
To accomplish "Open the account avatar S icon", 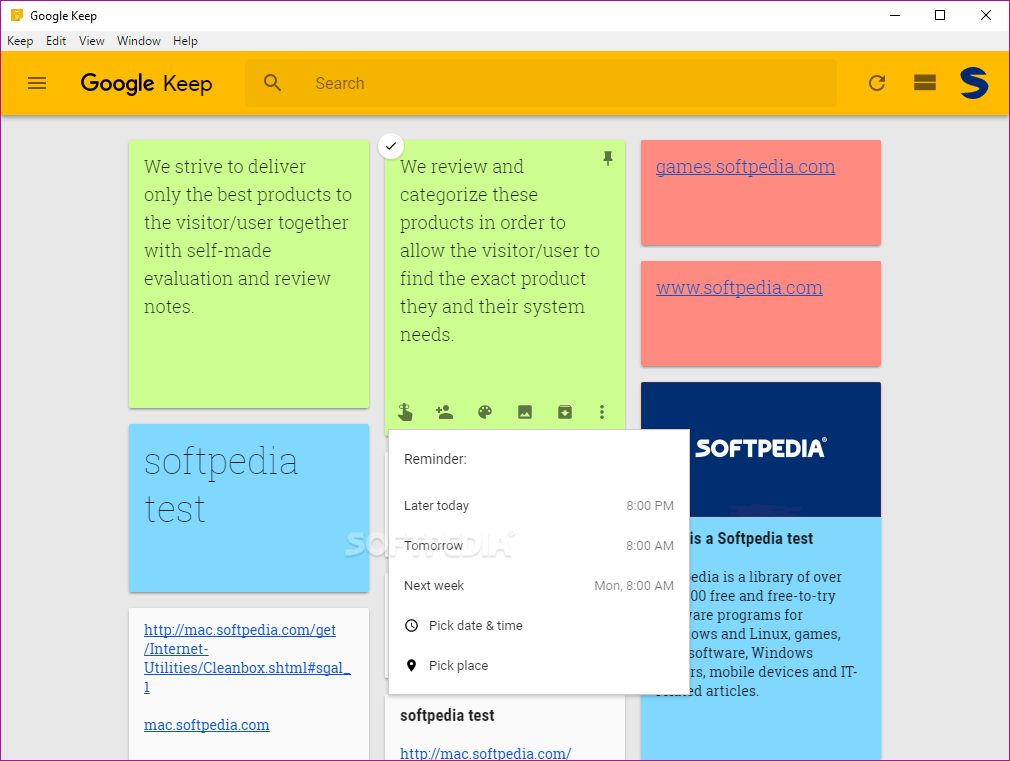I will tap(973, 83).
